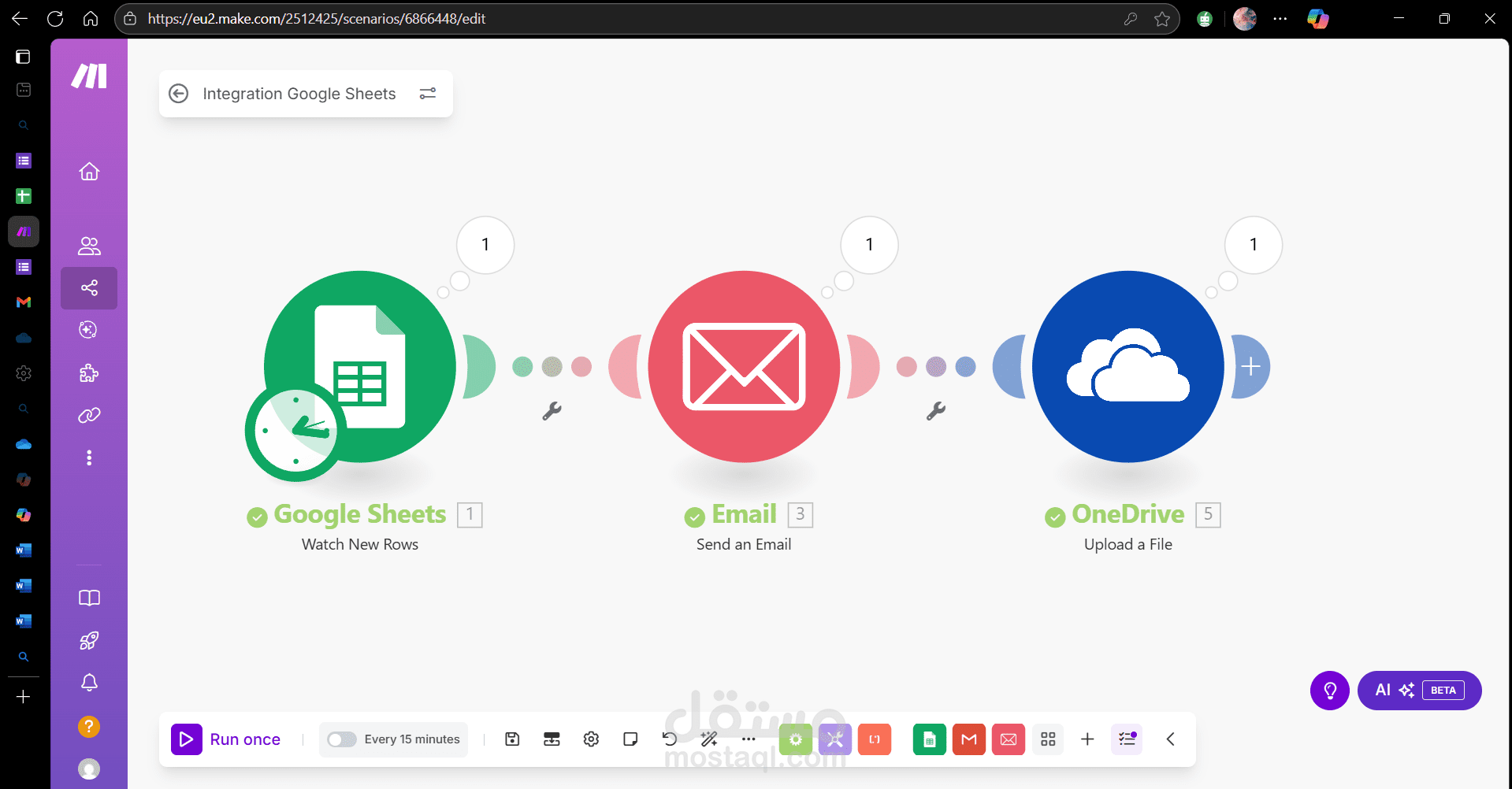Open scenario settings gear in bottom toolbar
The height and width of the screenshot is (789, 1512).
591,739
